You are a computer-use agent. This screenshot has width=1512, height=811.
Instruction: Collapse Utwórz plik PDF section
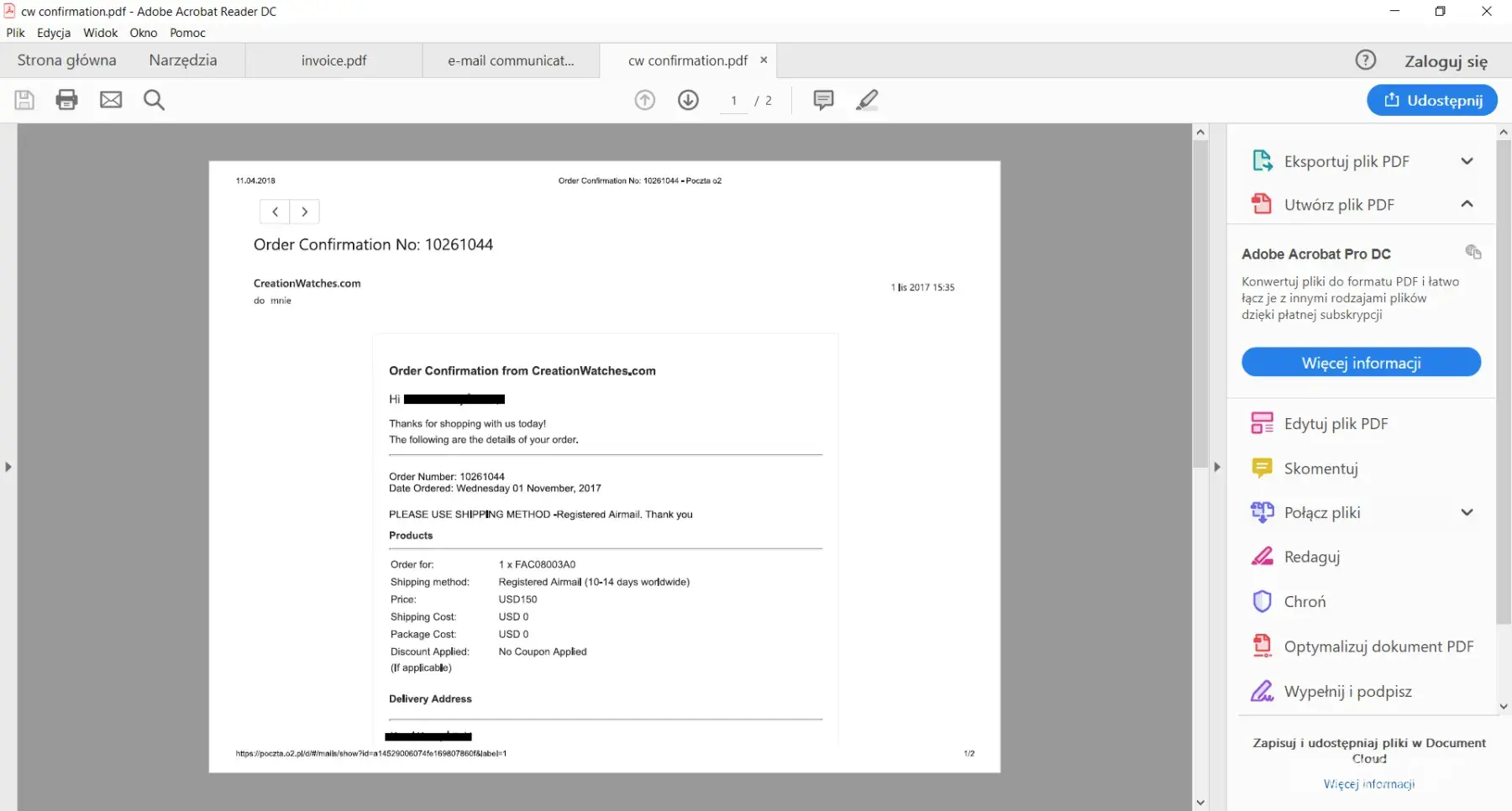click(1467, 204)
